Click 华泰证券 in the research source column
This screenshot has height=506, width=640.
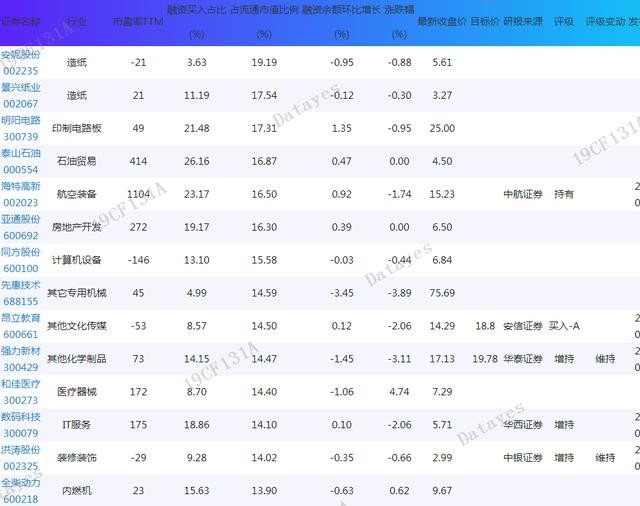click(x=523, y=359)
